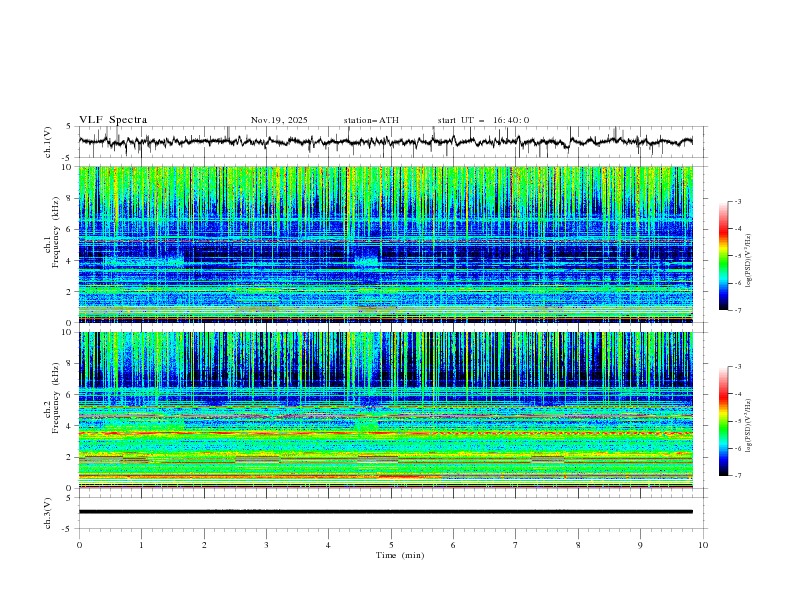This screenshot has height=612, width=792.
Task: Click the "10" kHz tick of ch.1 spectrogram
Action: [x=66, y=167]
